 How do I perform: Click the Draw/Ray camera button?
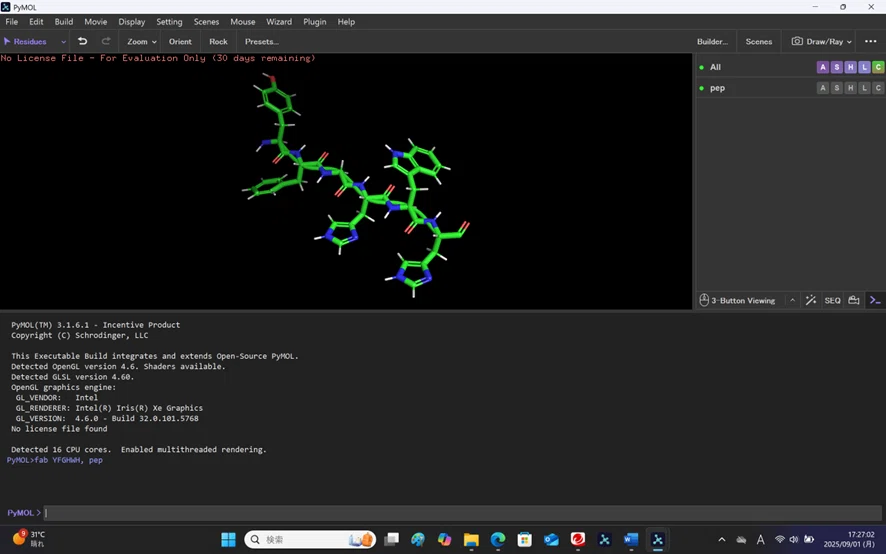click(820, 41)
